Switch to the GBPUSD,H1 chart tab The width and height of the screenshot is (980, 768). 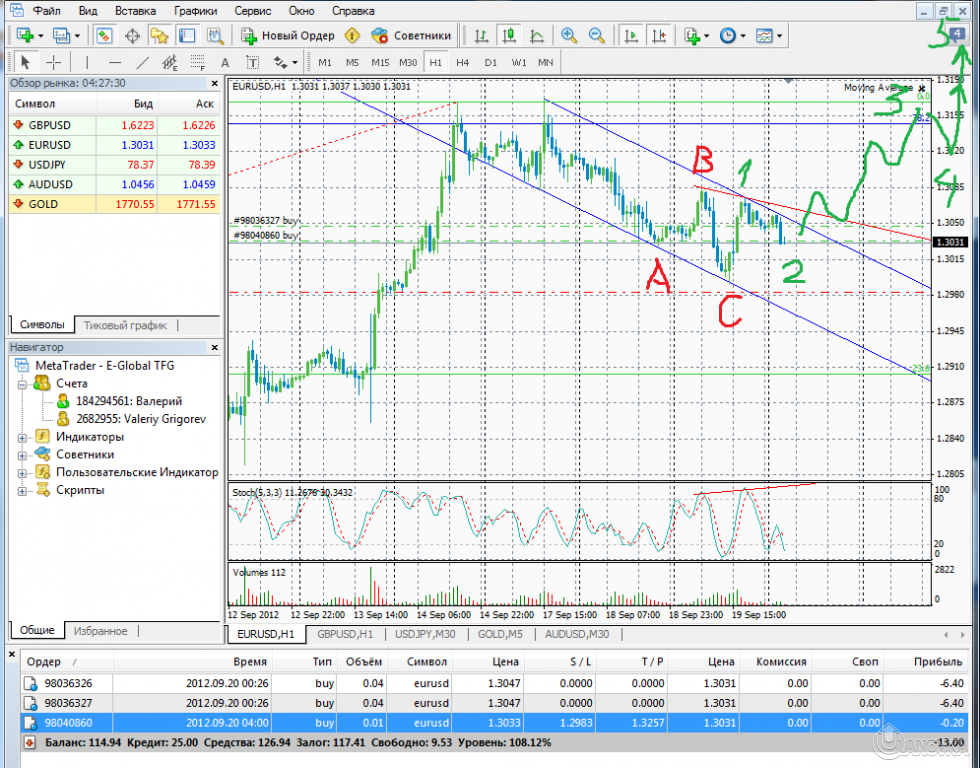[344, 634]
